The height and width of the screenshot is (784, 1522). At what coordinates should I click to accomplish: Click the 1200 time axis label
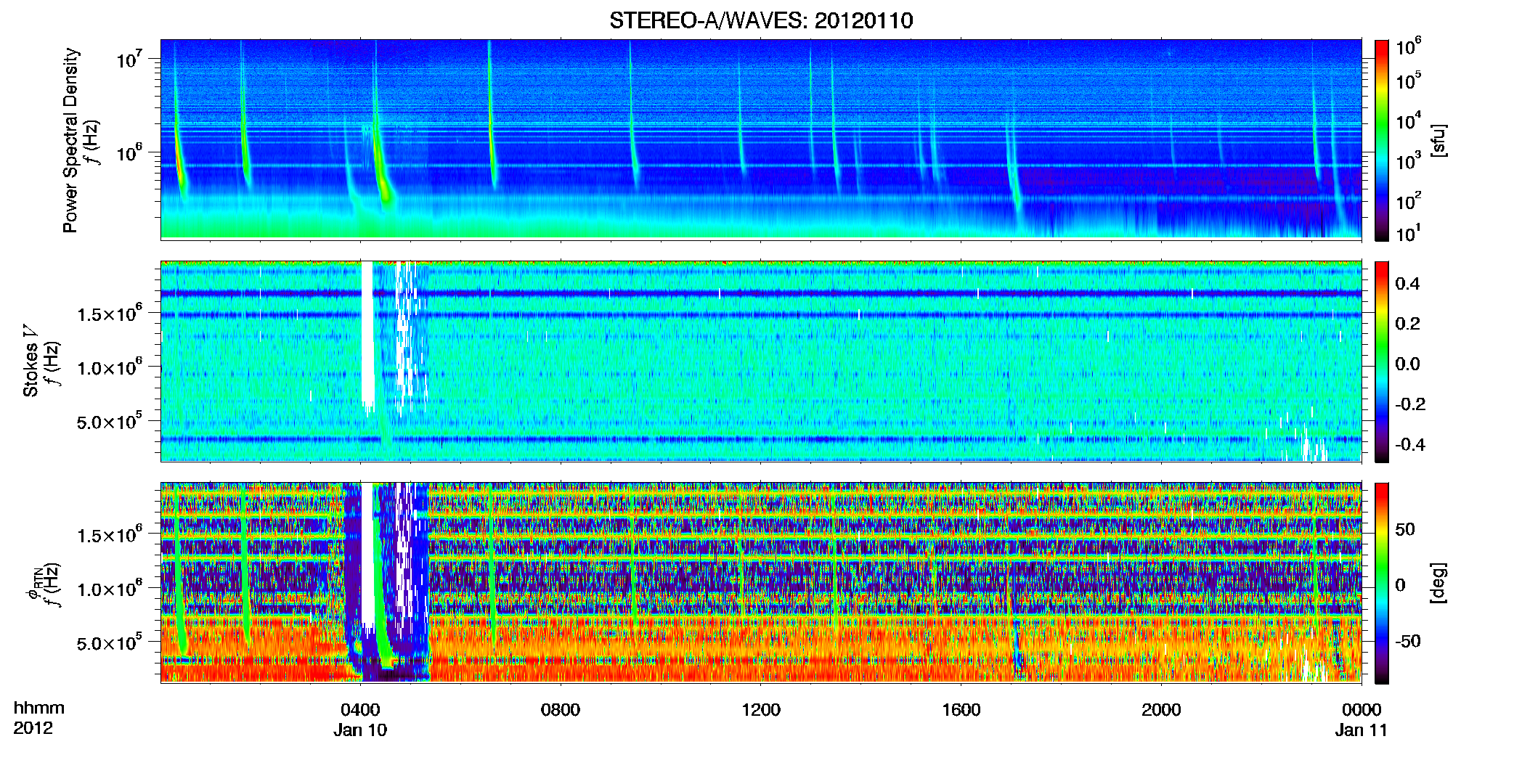[x=761, y=709]
